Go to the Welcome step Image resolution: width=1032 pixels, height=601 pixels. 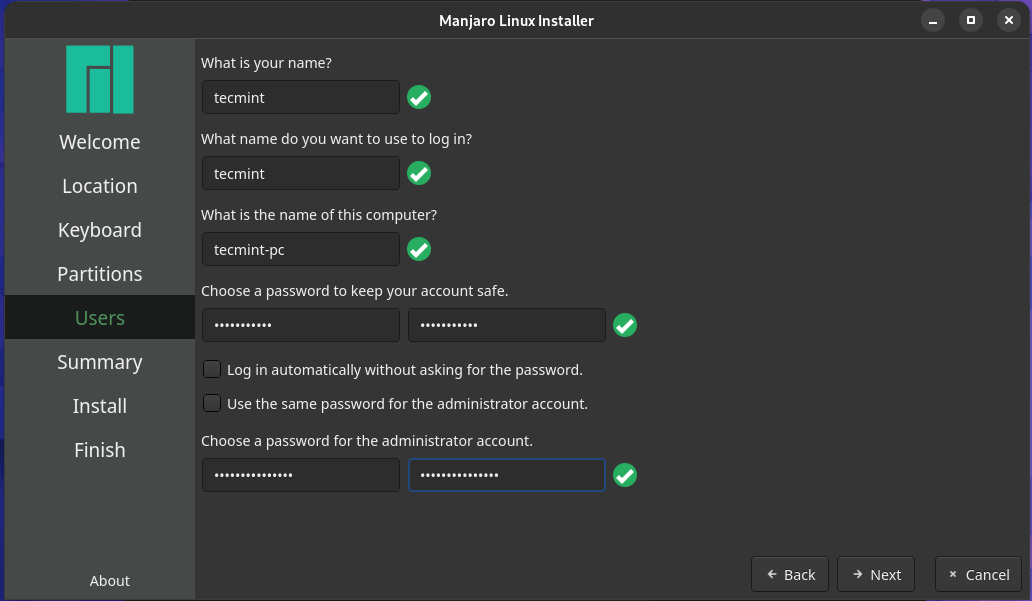(100, 142)
